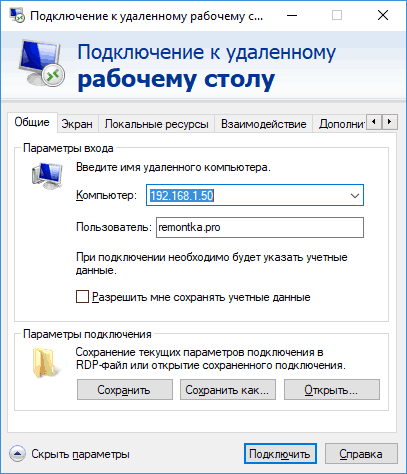Switch to the Общие tab
Image resolution: width=407 pixels, height=474 pixels.
click(x=32, y=122)
